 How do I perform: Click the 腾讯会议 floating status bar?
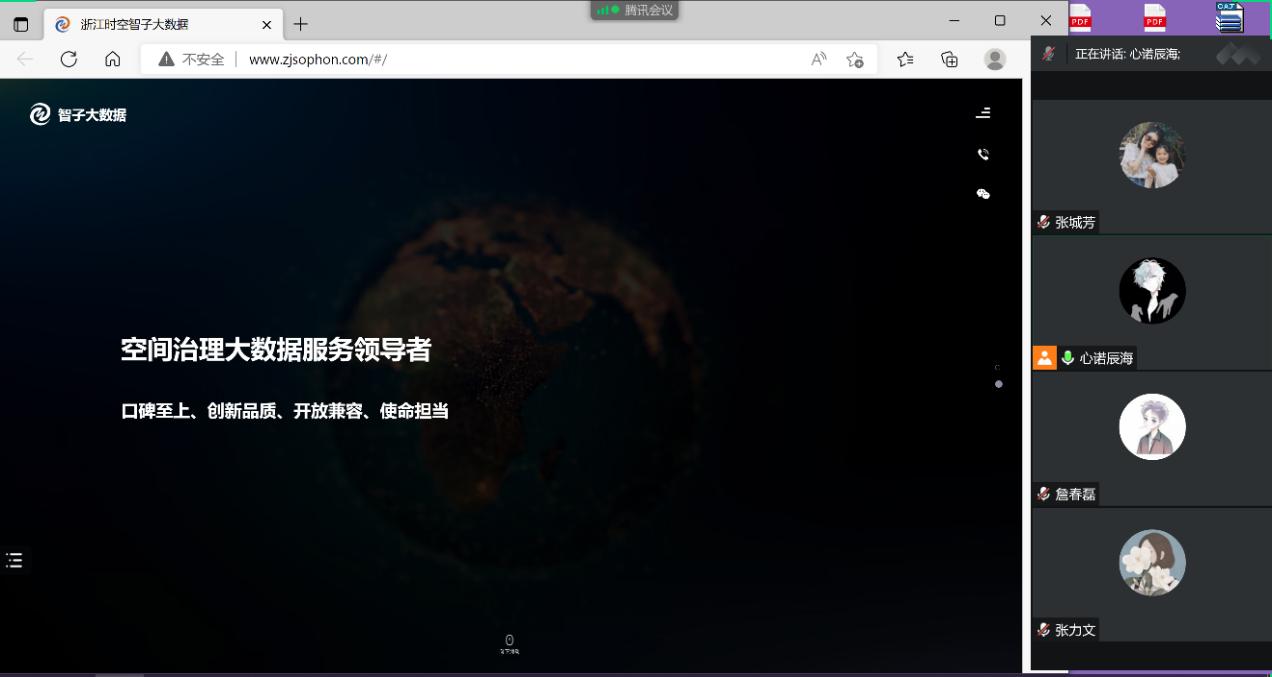[635, 10]
